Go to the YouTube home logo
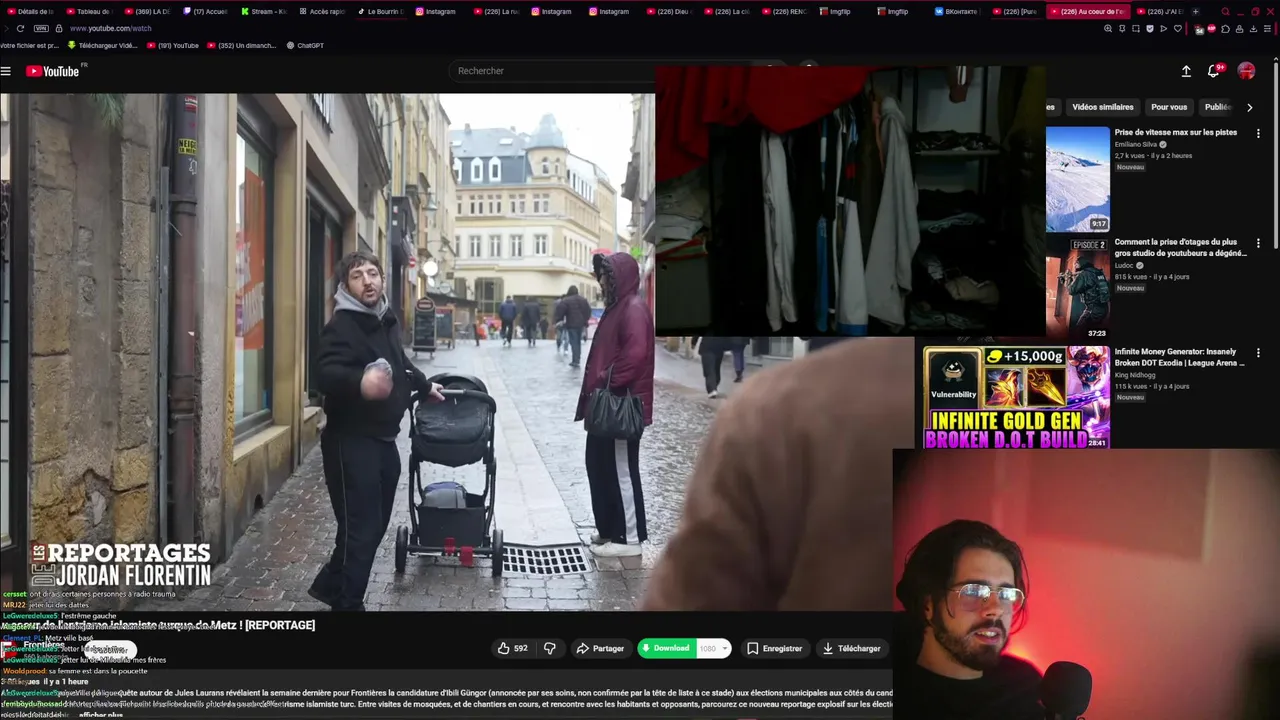This screenshot has width=1280, height=720. (x=52, y=71)
